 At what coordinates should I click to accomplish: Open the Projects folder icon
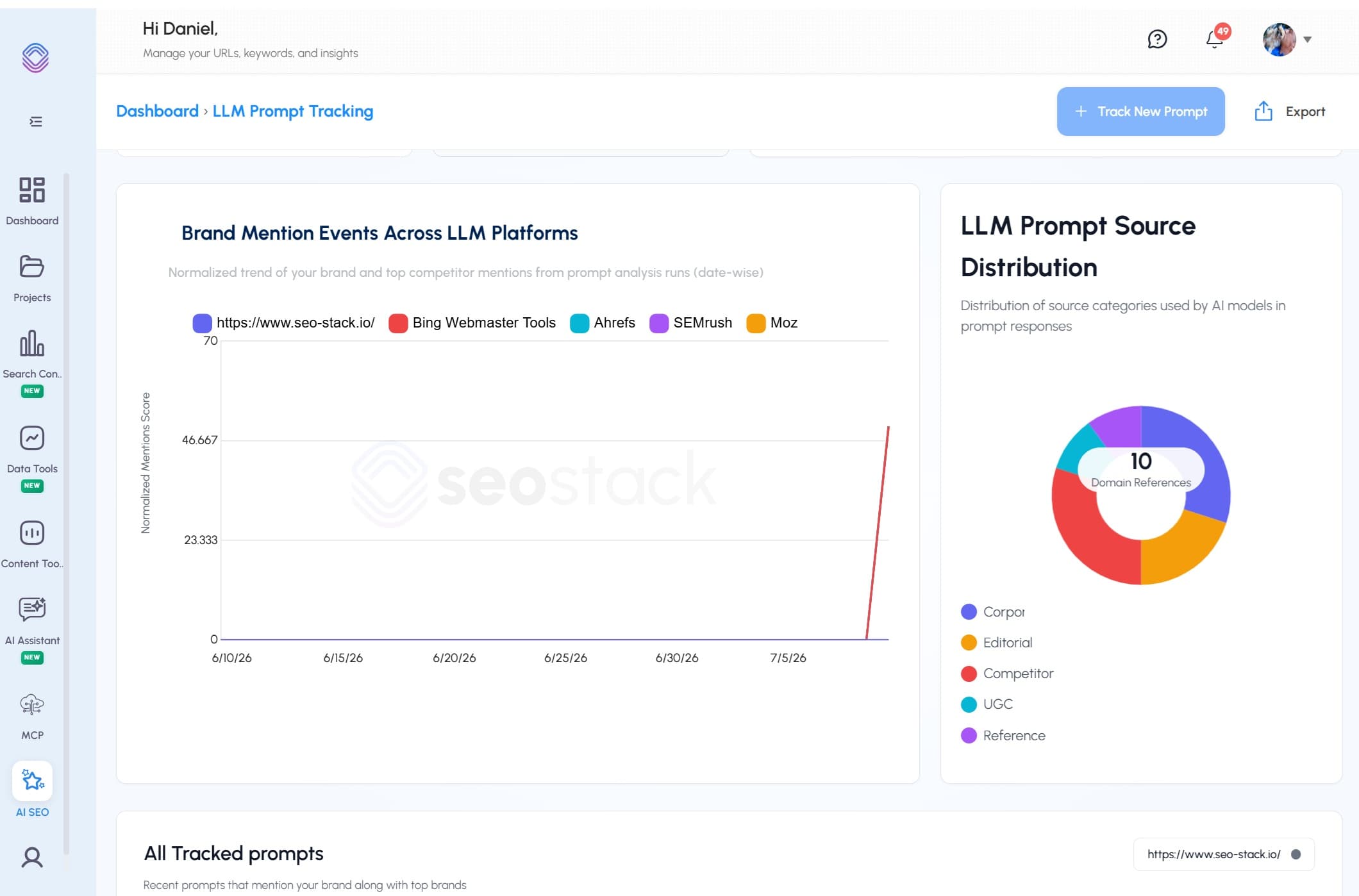tap(32, 266)
